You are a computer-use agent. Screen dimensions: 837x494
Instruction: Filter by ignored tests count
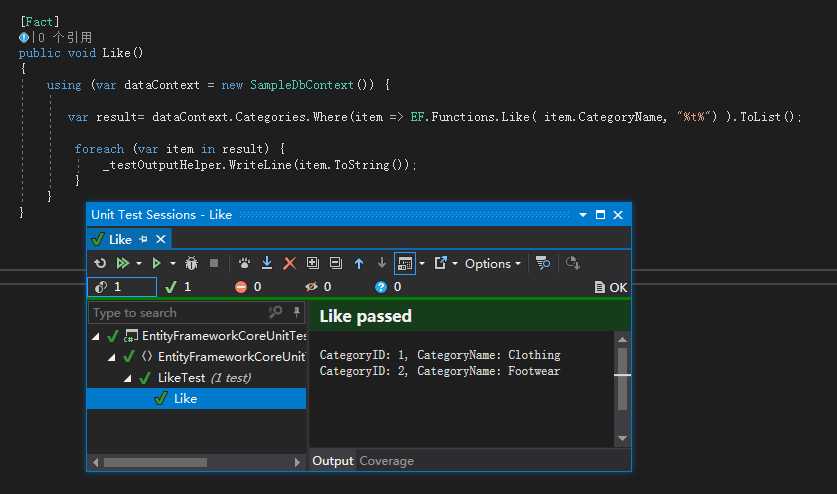click(318, 287)
